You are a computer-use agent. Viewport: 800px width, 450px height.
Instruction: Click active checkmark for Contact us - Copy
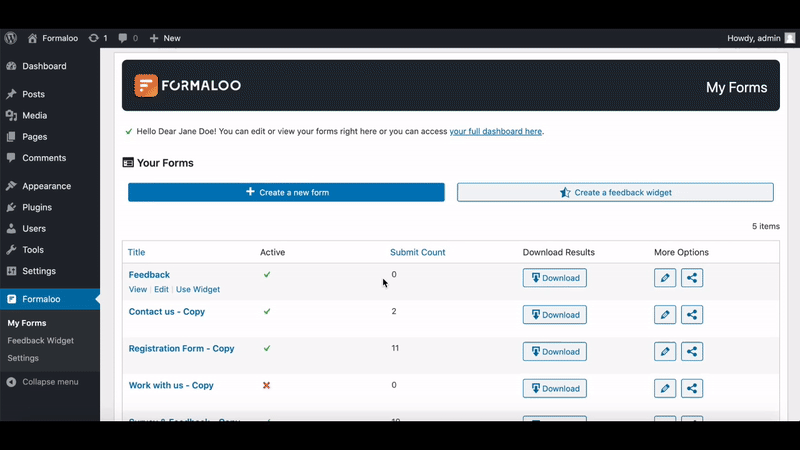(267, 311)
